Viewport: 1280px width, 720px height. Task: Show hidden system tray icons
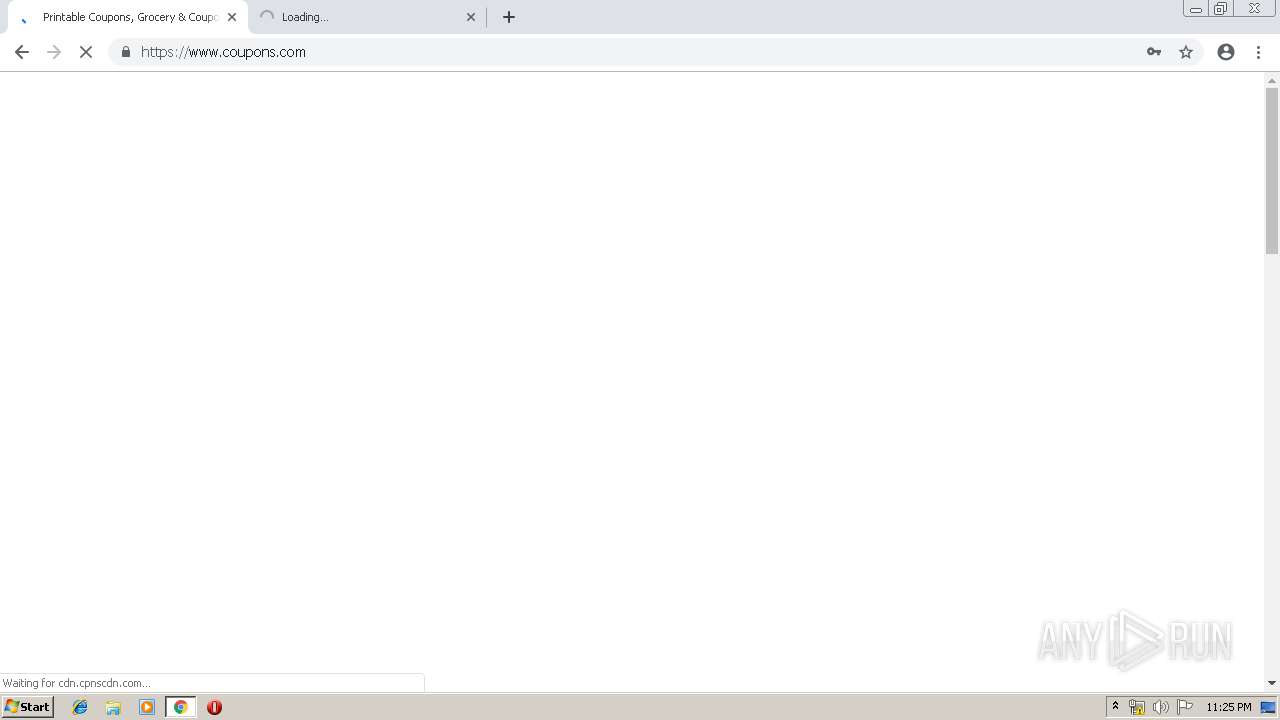pos(1116,707)
